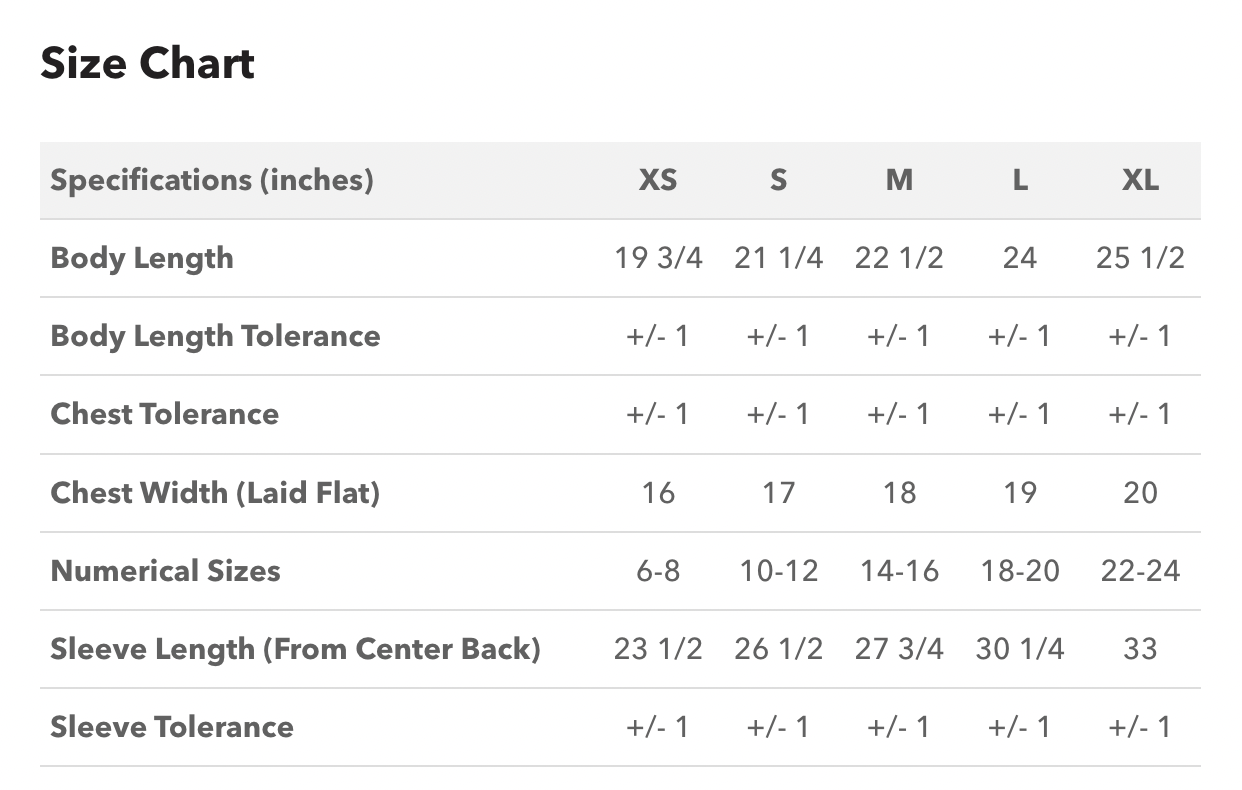
Task: Click the 30 1/4 sleeve length value
Action: point(1019,649)
